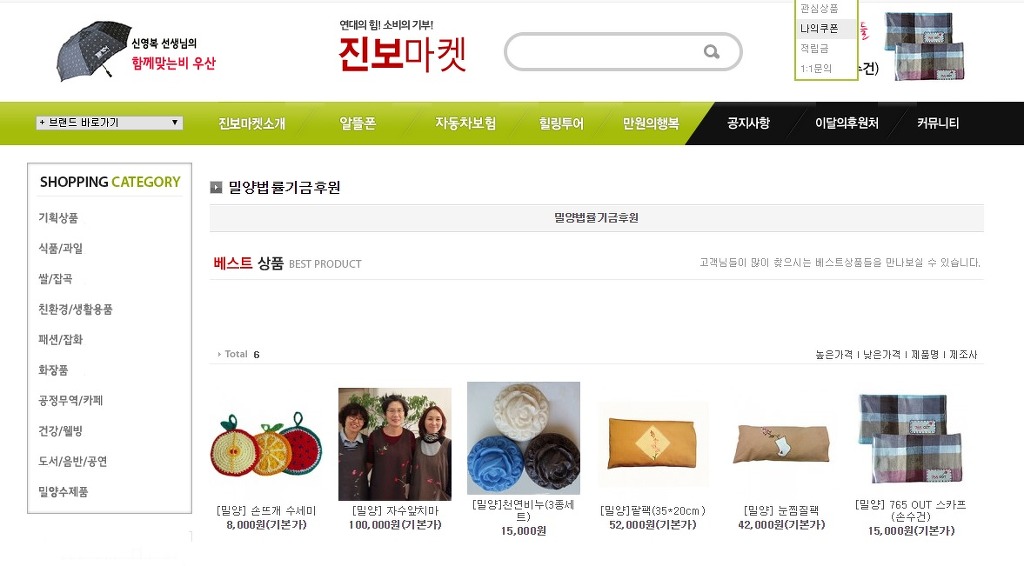
Task: Open the yellow red bean pack image
Action: click(x=653, y=444)
